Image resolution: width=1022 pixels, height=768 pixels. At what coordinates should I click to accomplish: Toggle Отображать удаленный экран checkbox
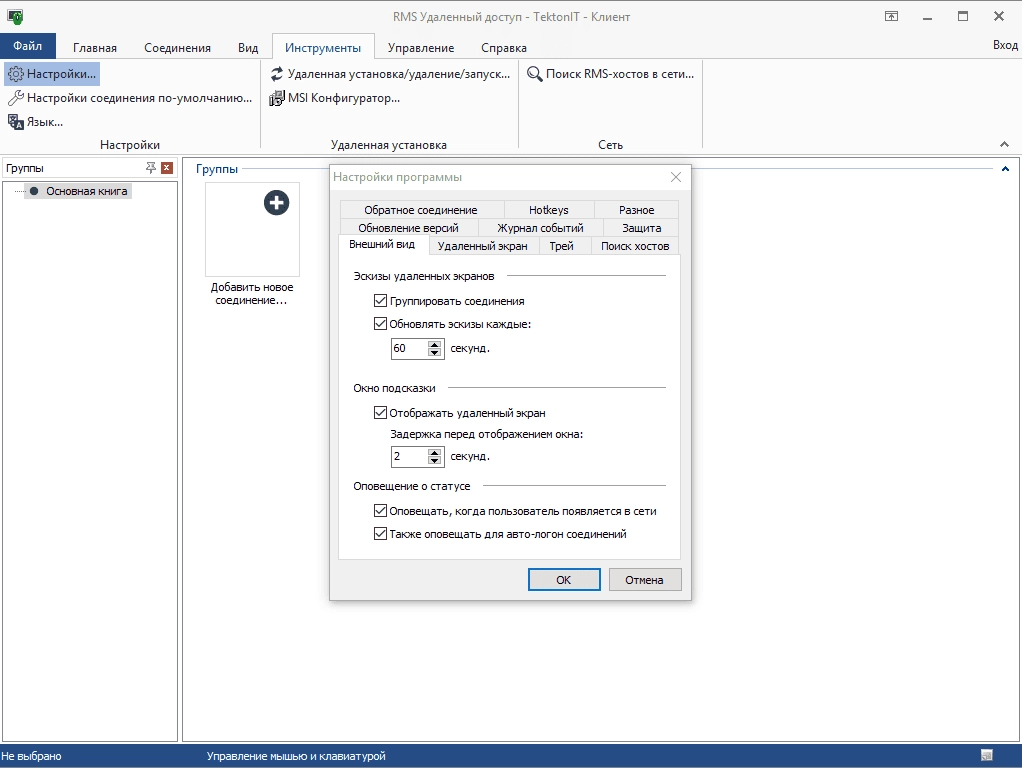[380, 413]
